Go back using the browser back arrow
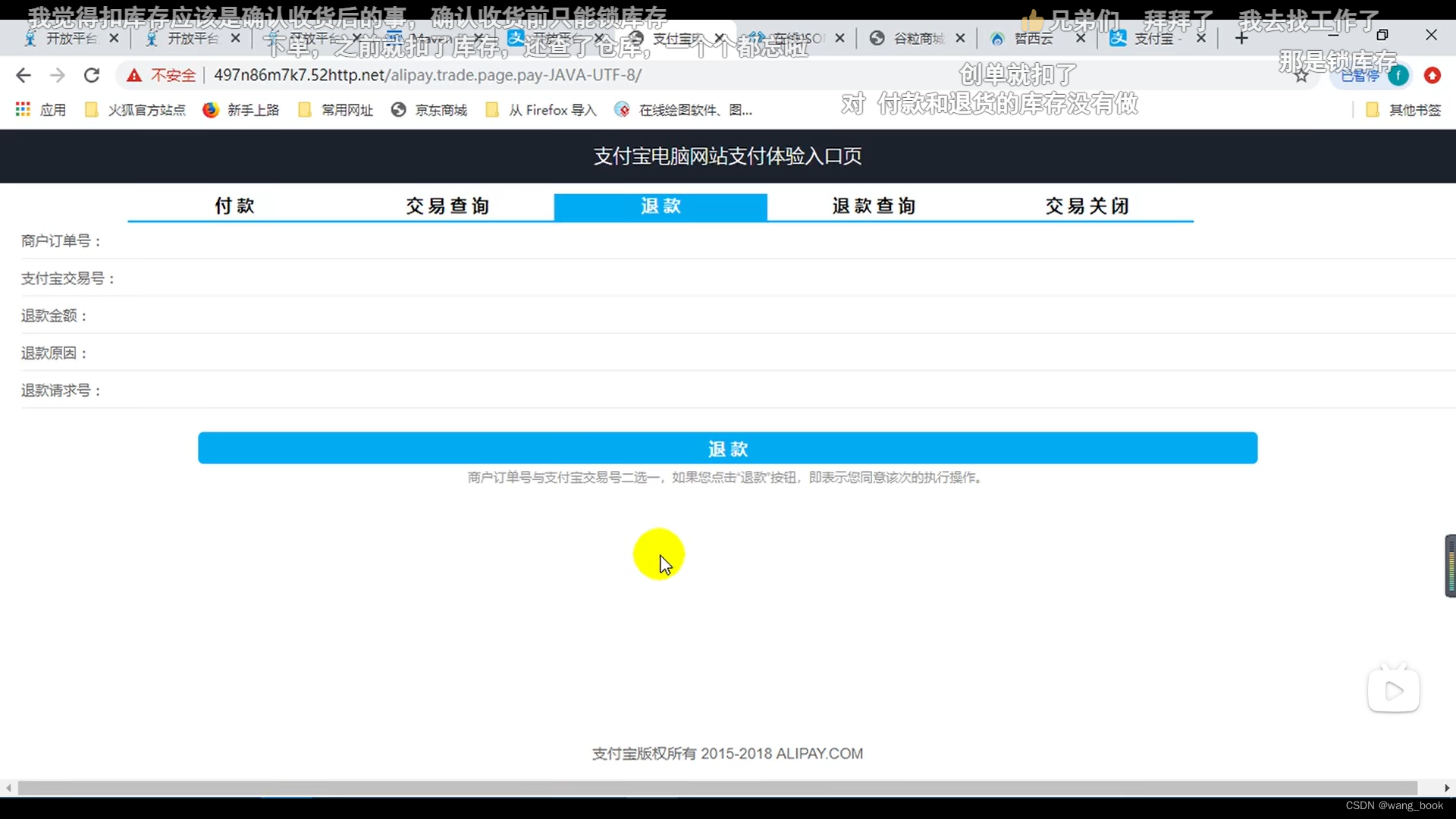The width and height of the screenshot is (1456, 819). [24, 75]
